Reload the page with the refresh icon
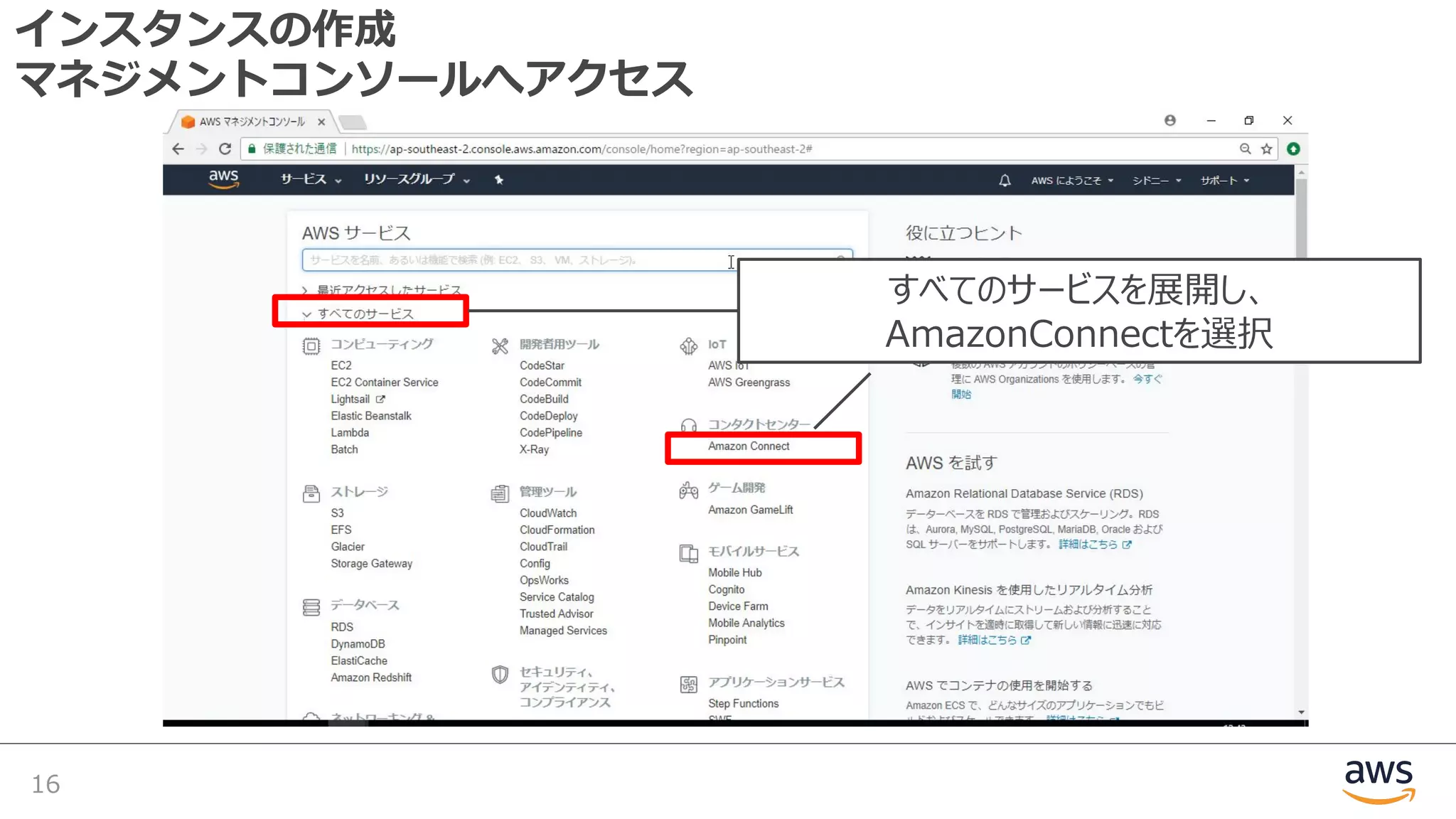The width and height of the screenshot is (1456, 819). click(x=225, y=149)
